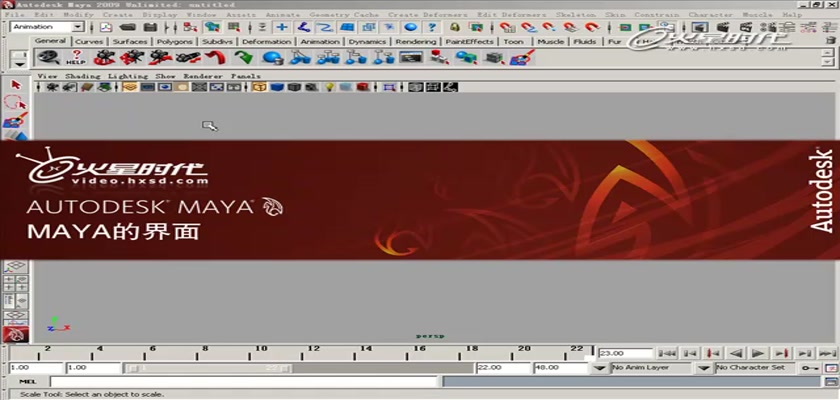Switch to Toon shelf tab

point(513,41)
